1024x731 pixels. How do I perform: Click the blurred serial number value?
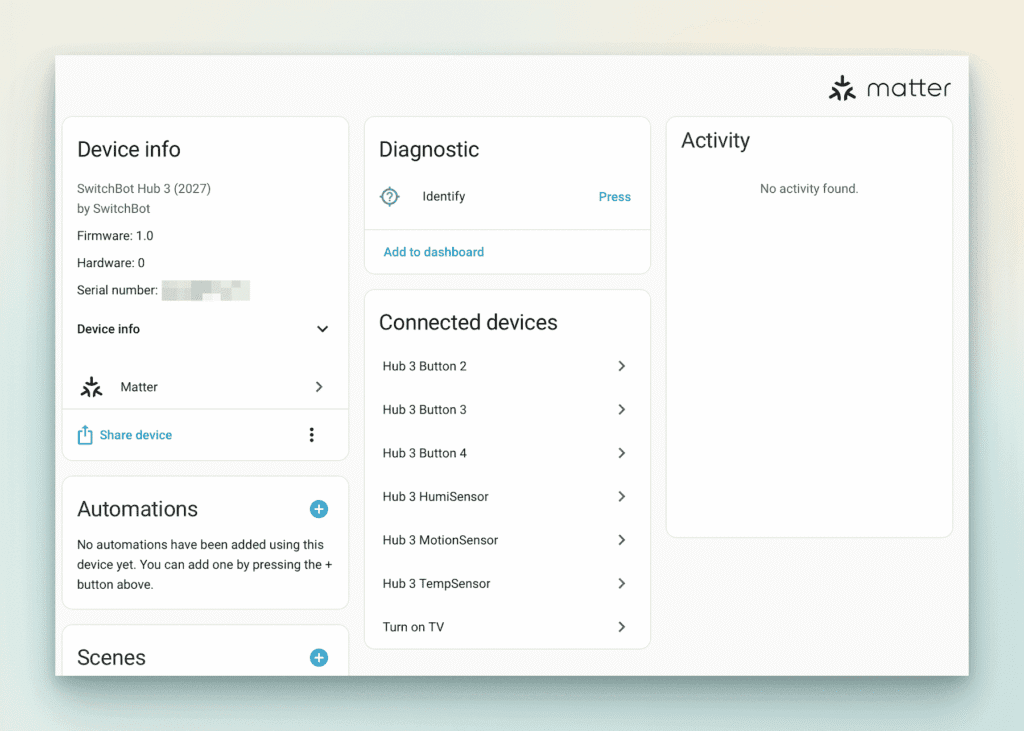point(206,291)
